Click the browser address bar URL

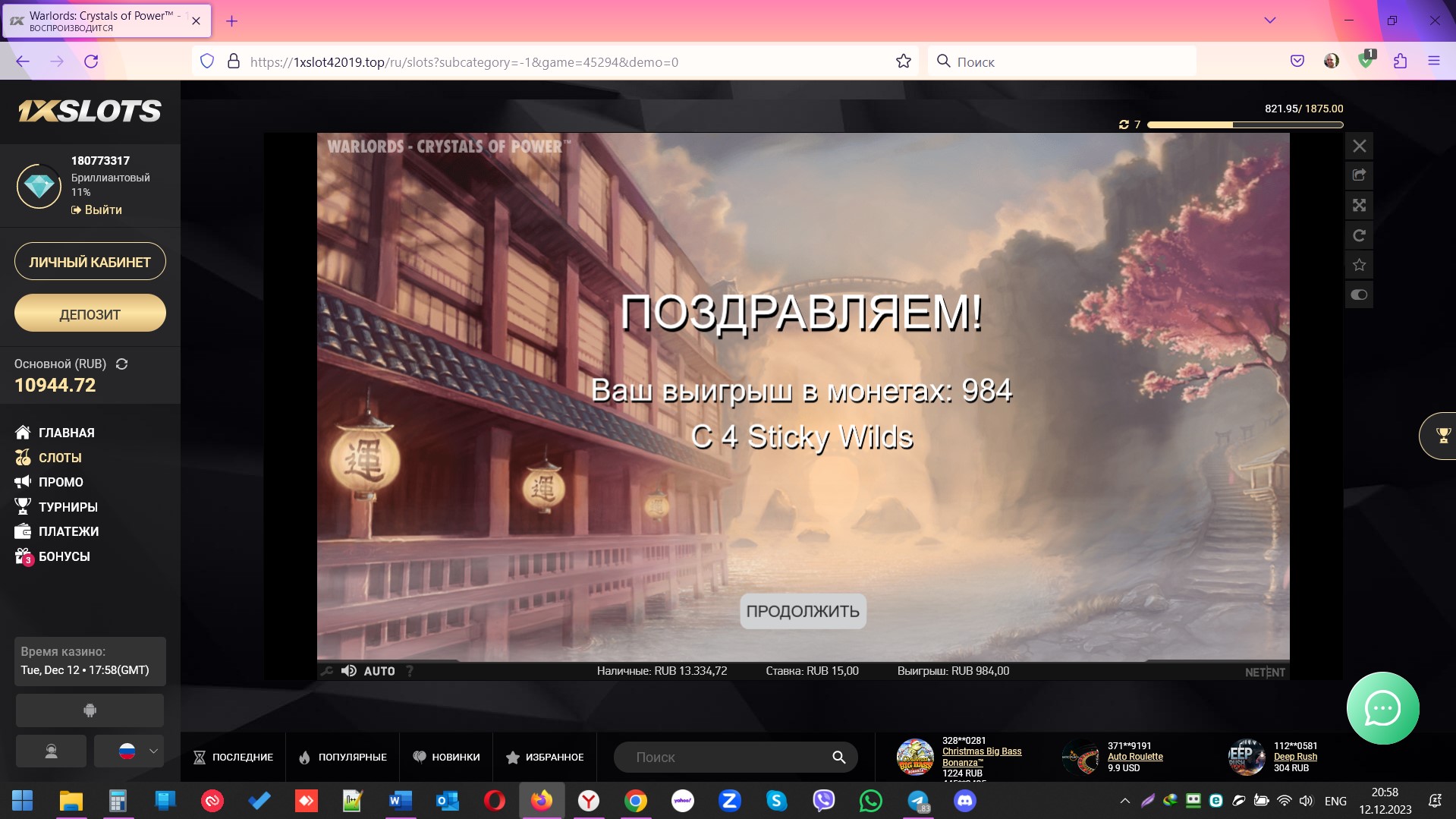[464, 62]
